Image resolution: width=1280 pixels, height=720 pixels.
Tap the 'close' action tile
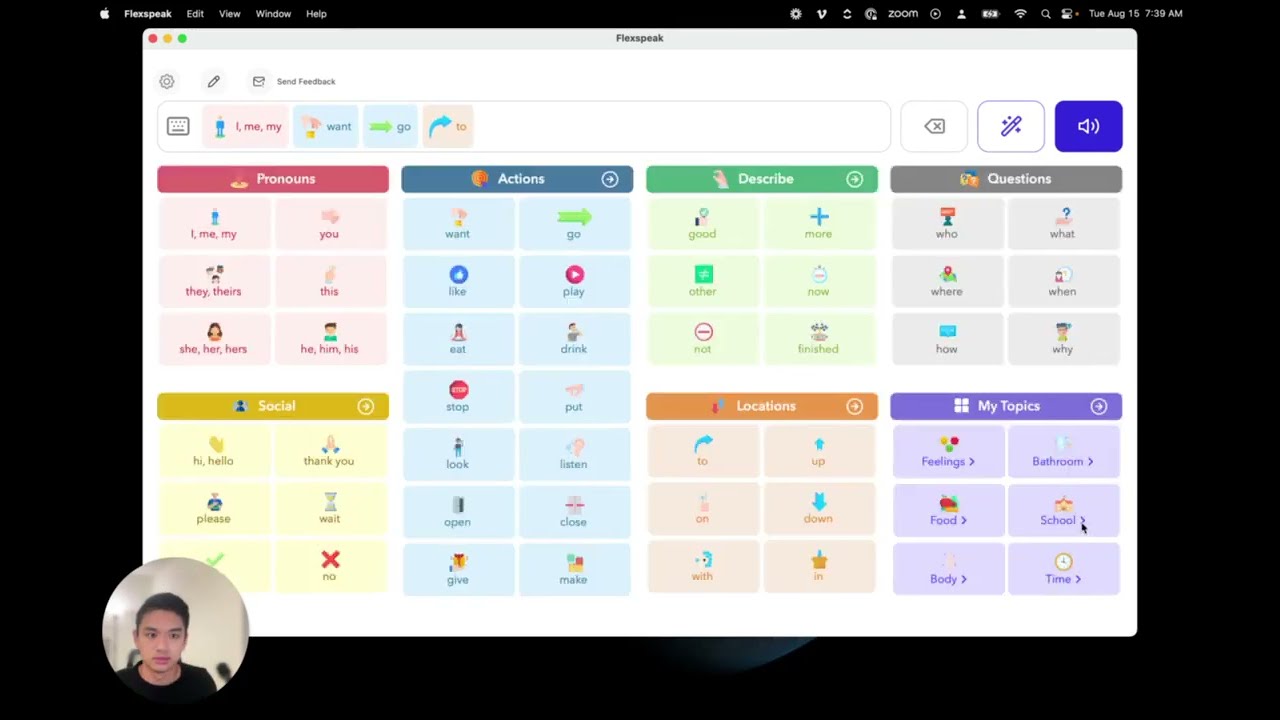click(573, 512)
